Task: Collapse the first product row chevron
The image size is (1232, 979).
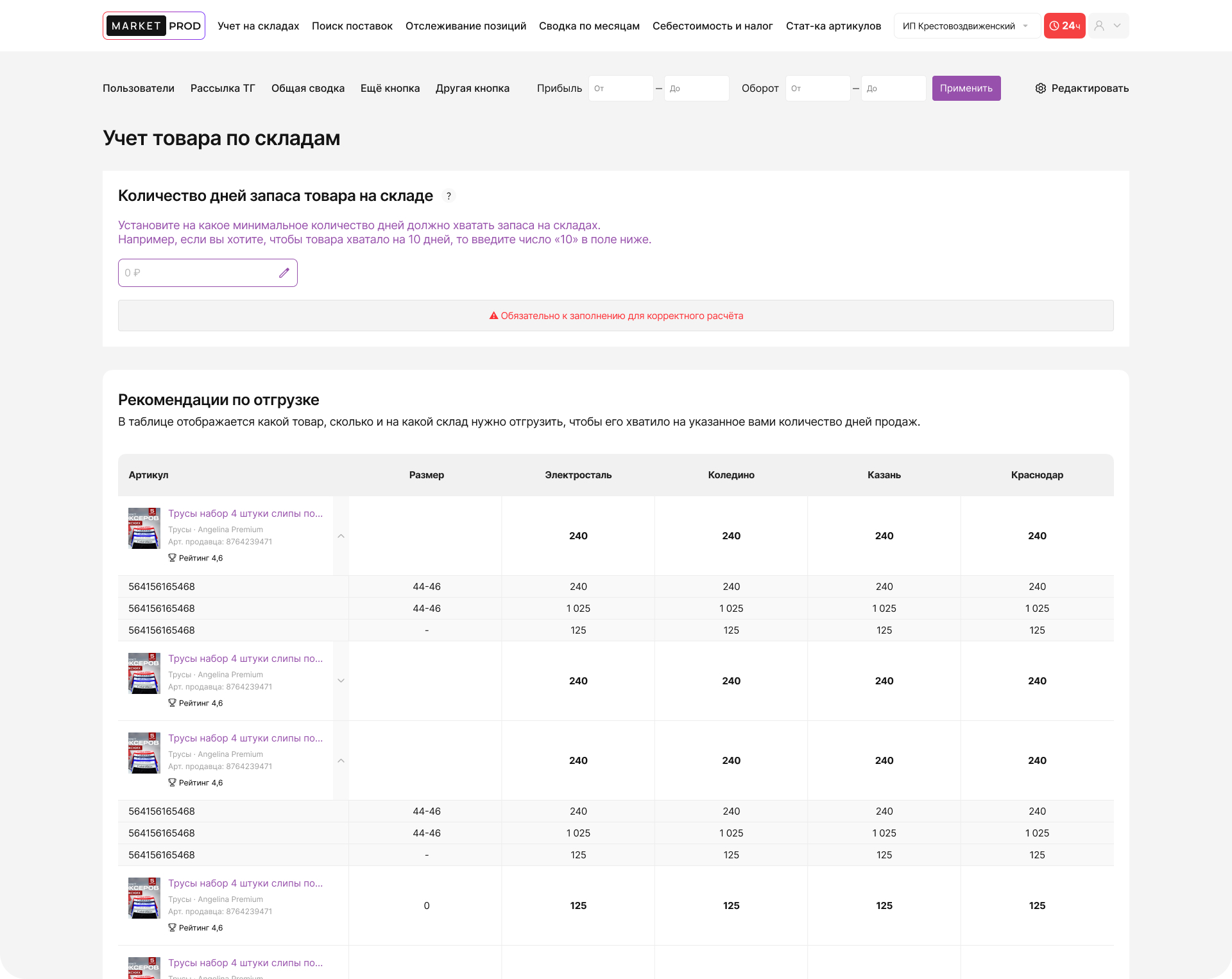Action: pyautogui.click(x=341, y=536)
